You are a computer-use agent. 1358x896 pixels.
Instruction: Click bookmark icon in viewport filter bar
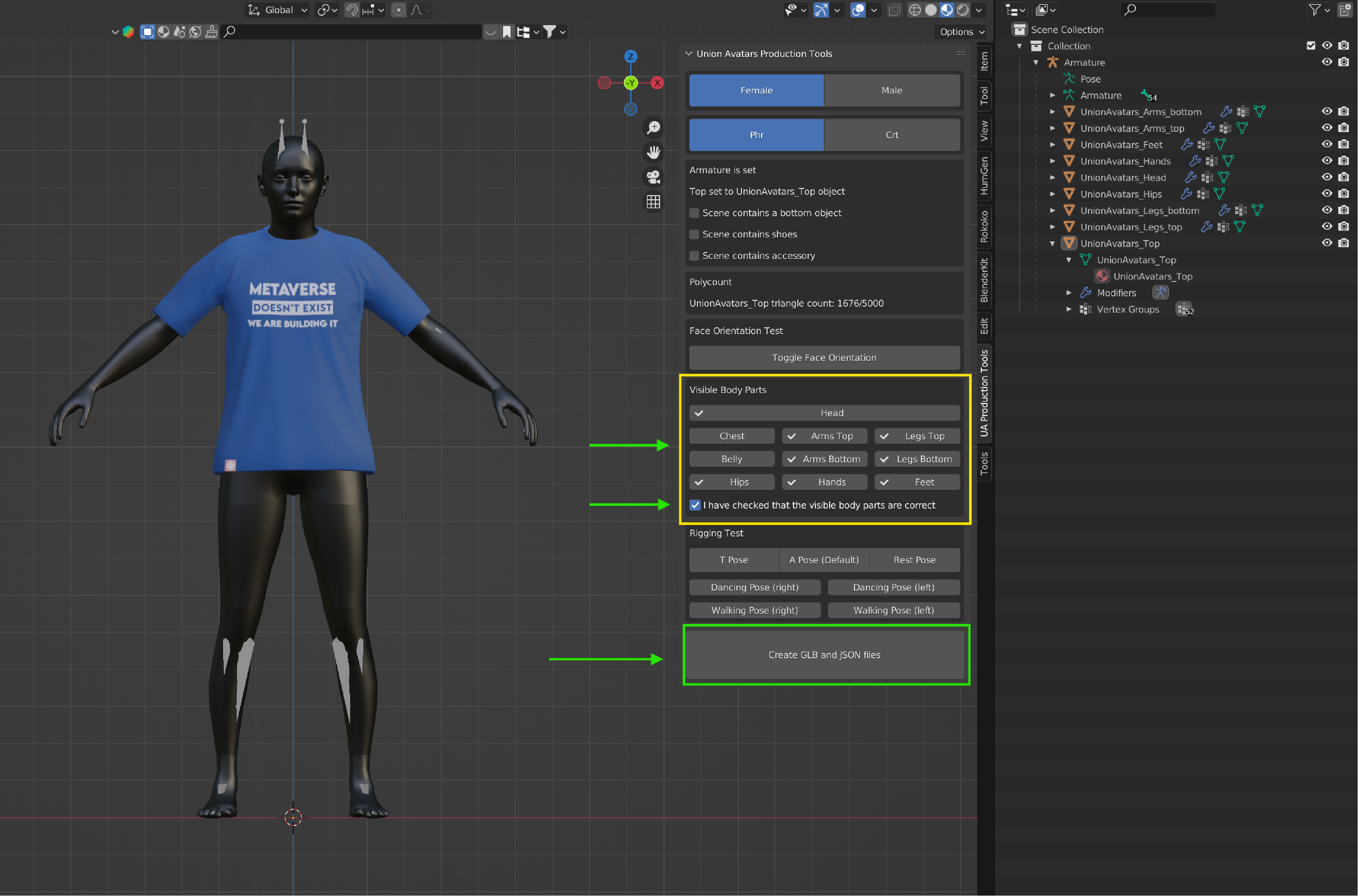[507, 32]
